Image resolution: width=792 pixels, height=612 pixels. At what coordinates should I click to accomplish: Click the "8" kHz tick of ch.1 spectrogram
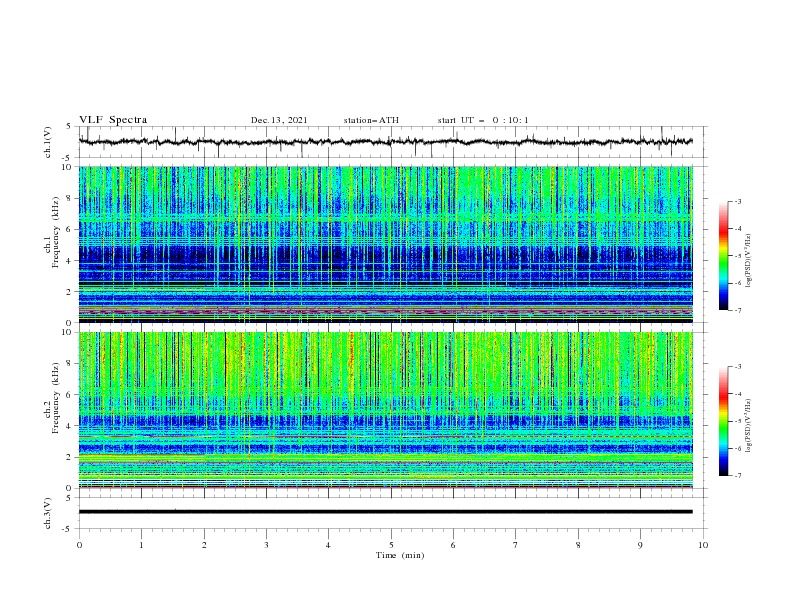tap(69, 198)
